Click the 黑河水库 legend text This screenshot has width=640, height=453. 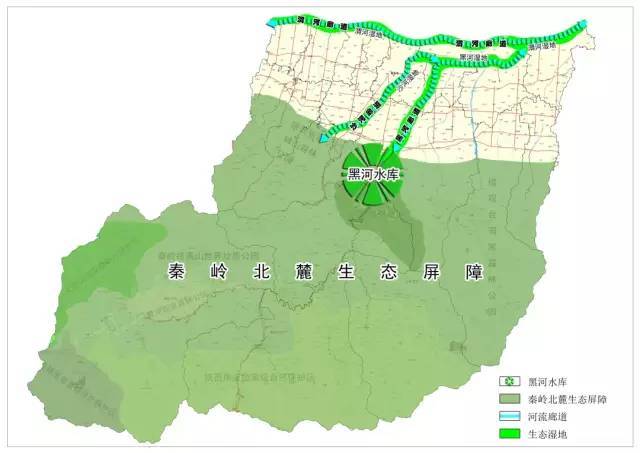pos(547,382)
